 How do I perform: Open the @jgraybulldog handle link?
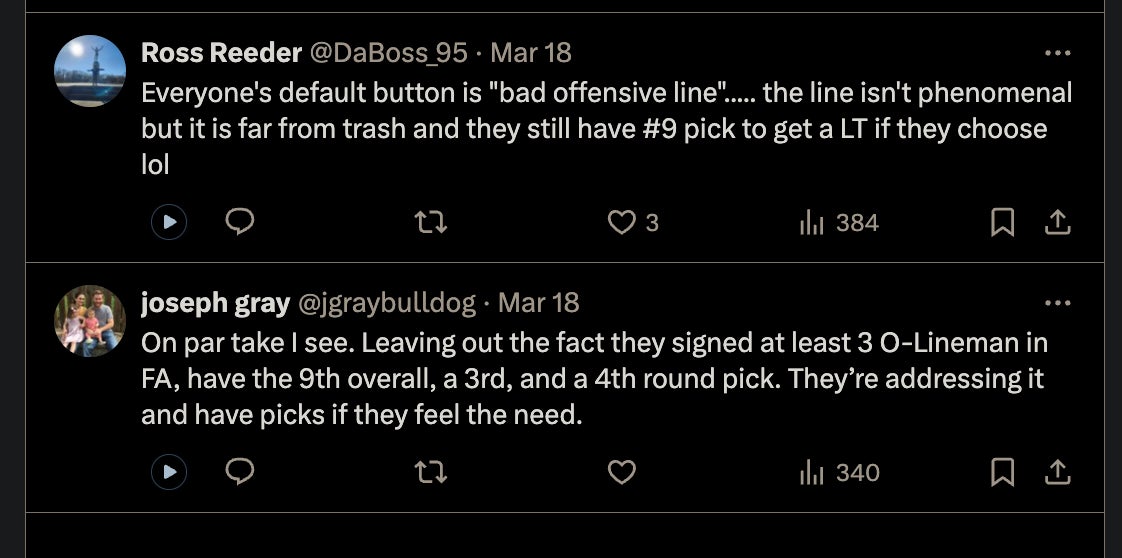(389, 302)
